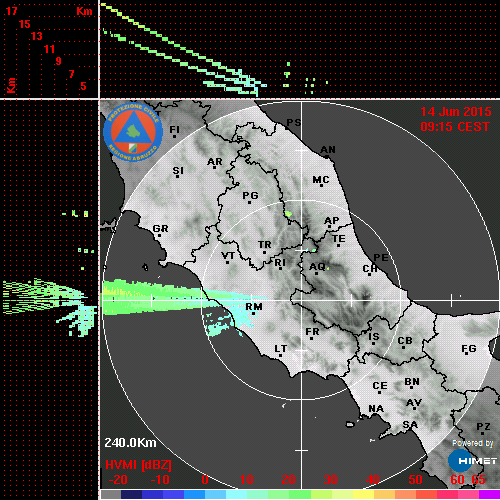Click the PG city marker
The width and height of the screenshot is (500, 500).
pos(250,195)
